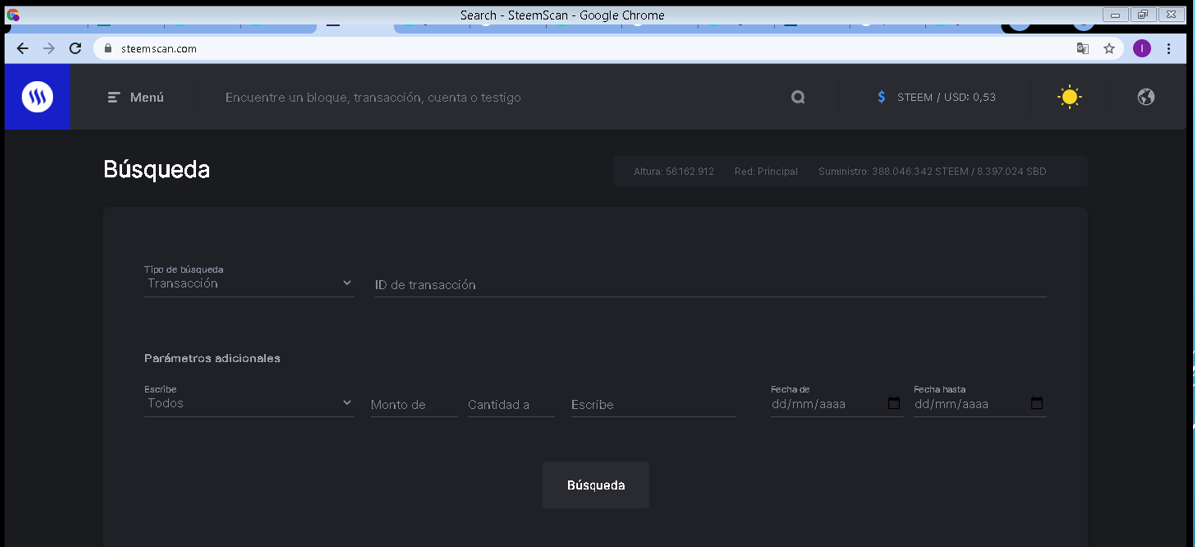Toggle light theme with the sun icon

coord(1069,98)
